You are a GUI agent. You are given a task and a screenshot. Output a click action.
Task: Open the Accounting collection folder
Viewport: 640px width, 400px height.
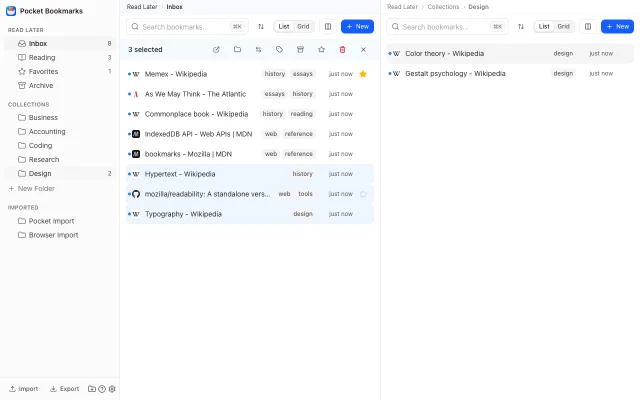pyautogui.click(x=60, y=131)
